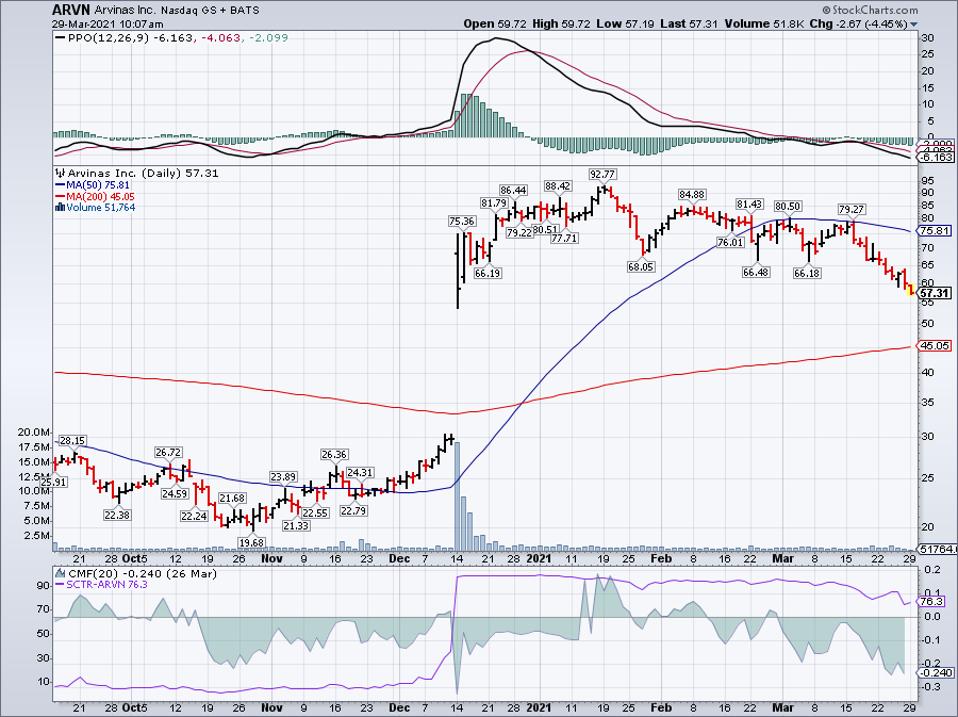The height and width of the screenshot is (717, 958).
Task: Click the 23.89 price label
Action: (284, 477)
